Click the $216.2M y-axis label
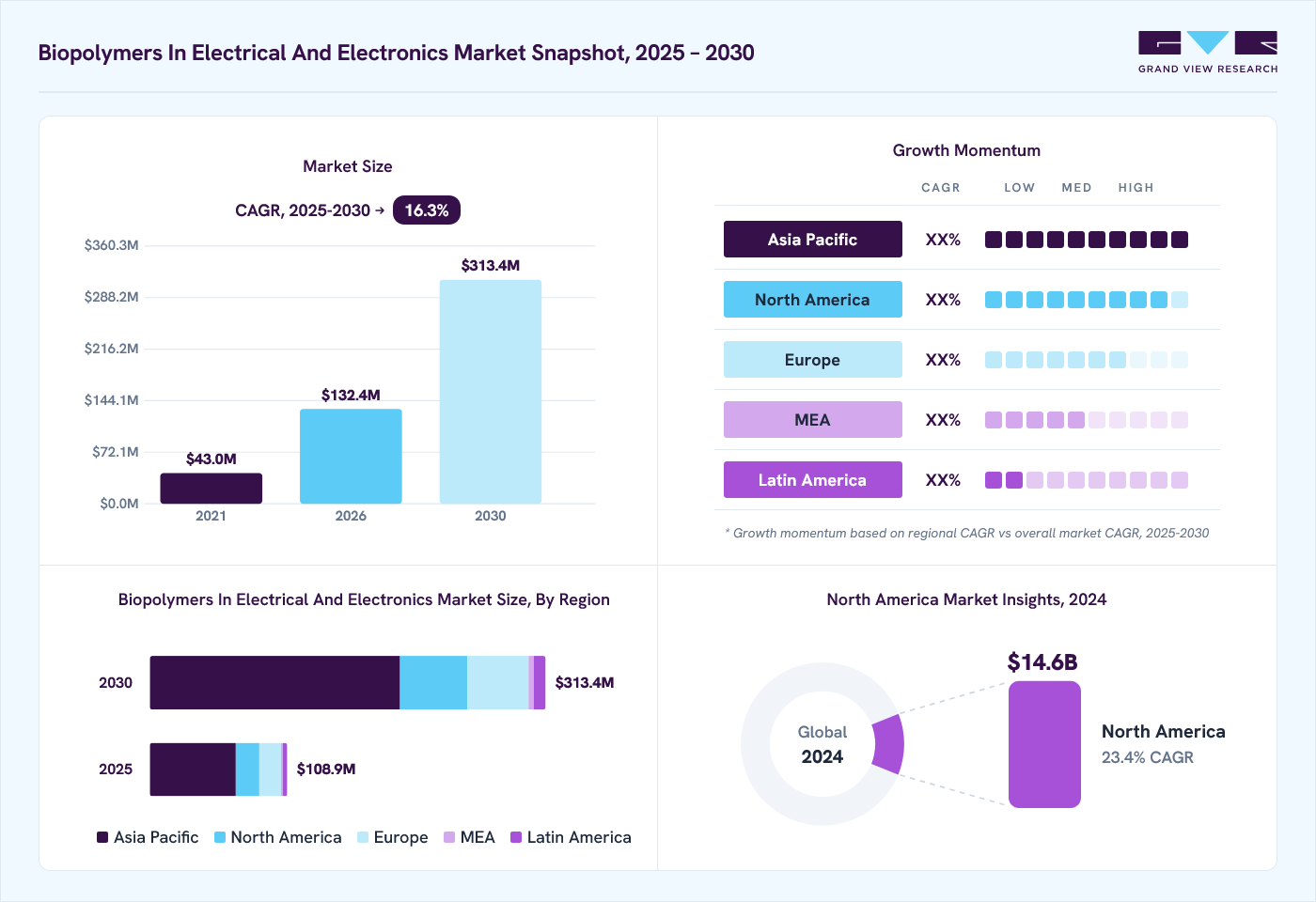This screenshot has width=1316, height=902. tap(112, 349)
